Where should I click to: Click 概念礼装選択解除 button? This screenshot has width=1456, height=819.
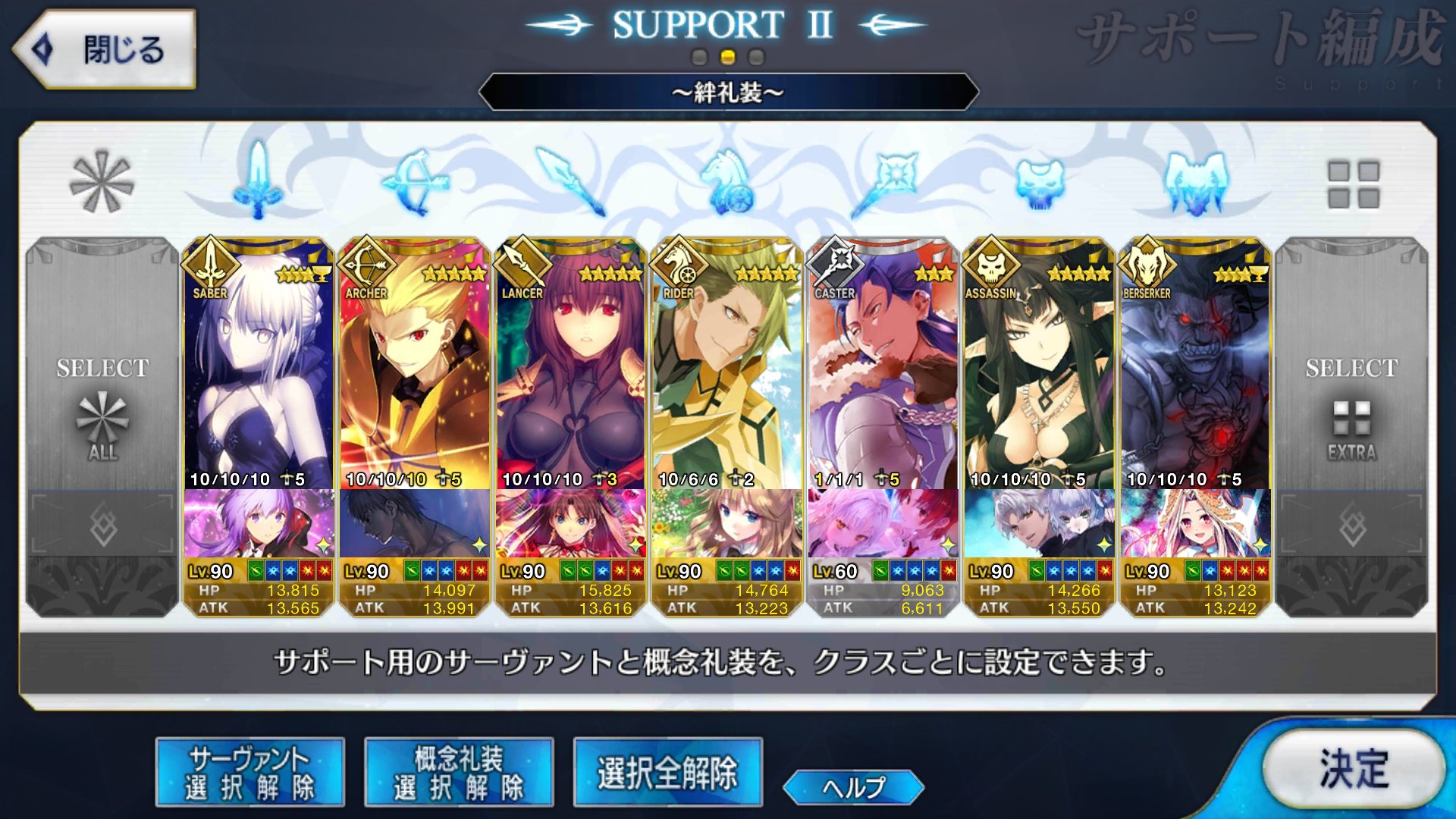[x=459, y=772]
